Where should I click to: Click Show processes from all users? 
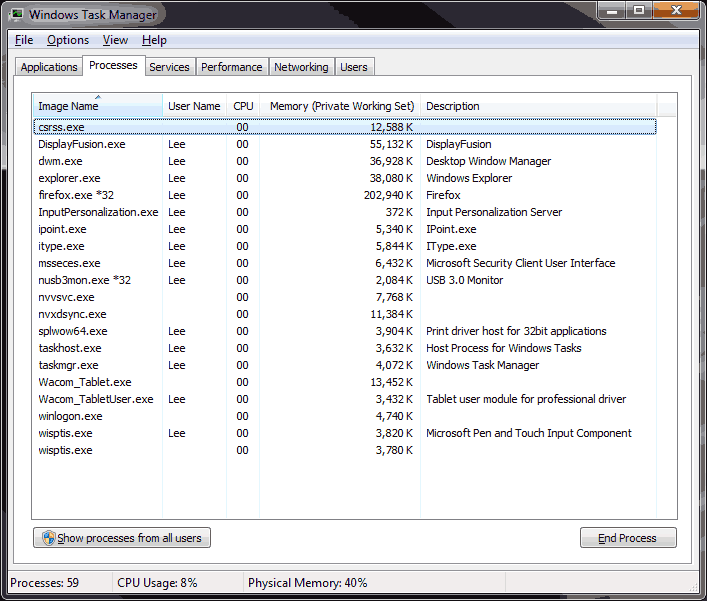pos(122,538)
